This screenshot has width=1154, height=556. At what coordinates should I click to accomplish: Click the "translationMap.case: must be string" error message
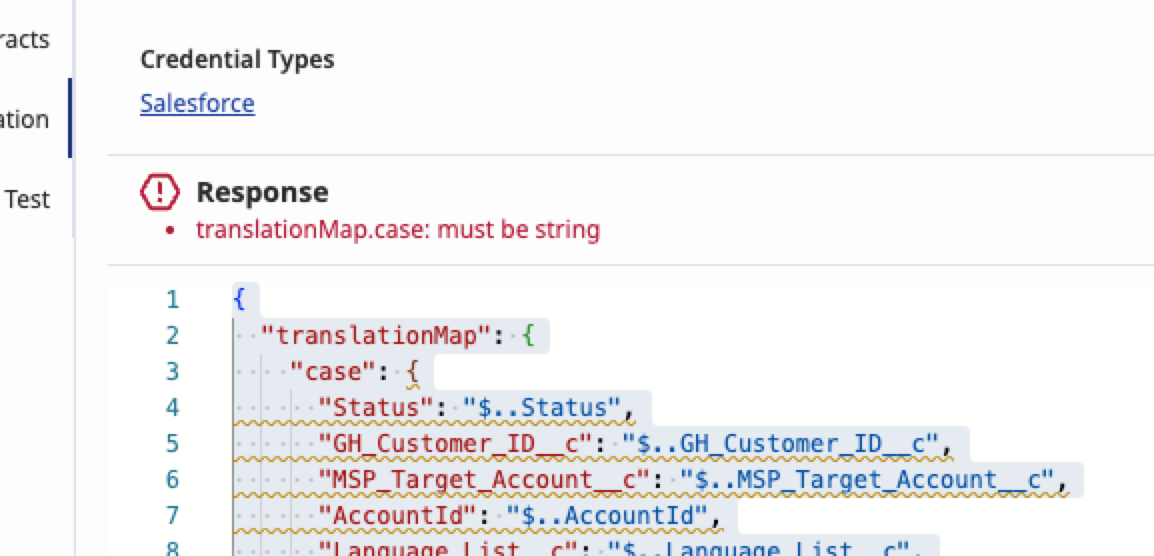tap(397, 230)
